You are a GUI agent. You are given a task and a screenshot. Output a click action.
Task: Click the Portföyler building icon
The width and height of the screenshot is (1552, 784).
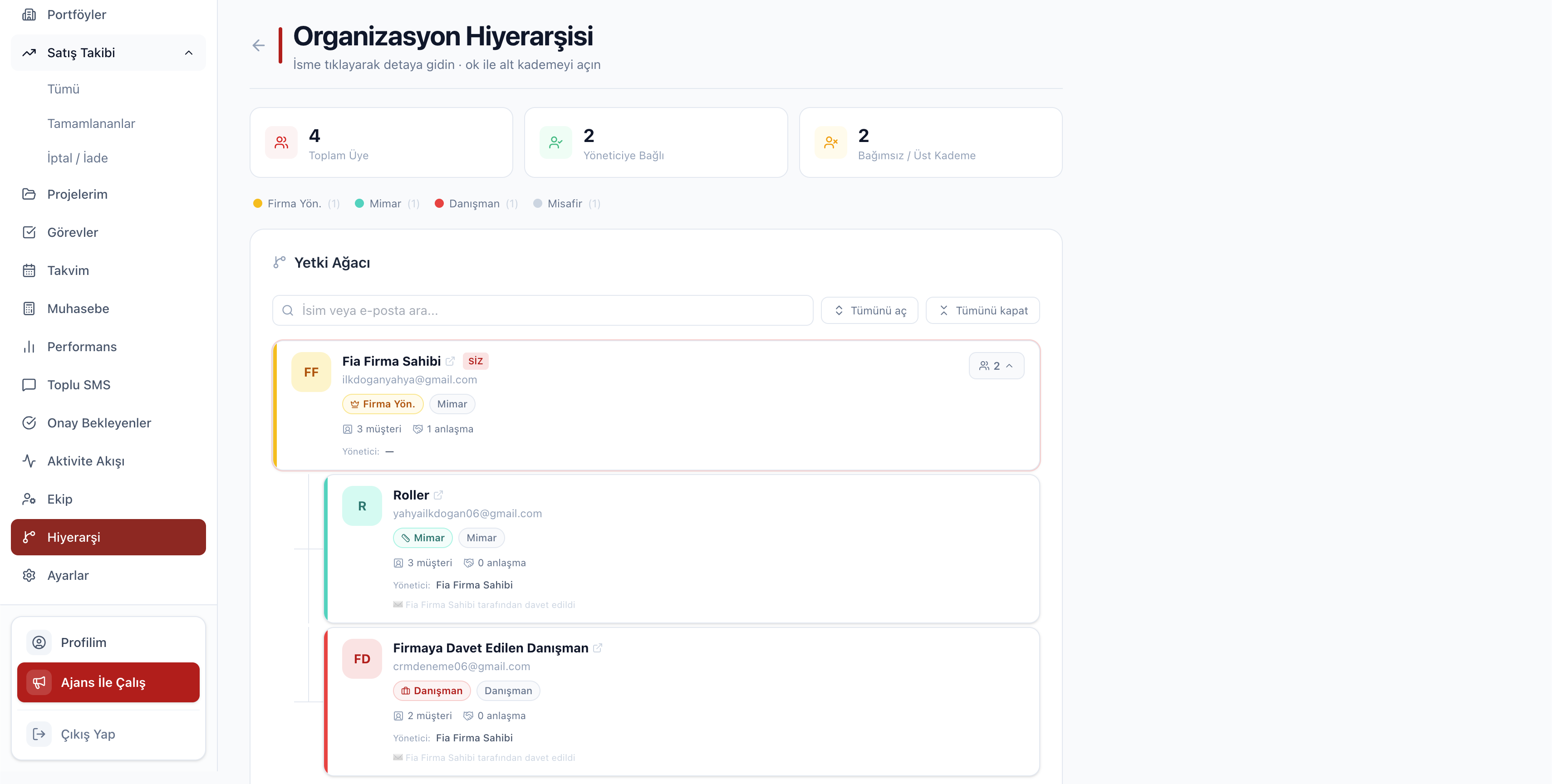[29, 15]
